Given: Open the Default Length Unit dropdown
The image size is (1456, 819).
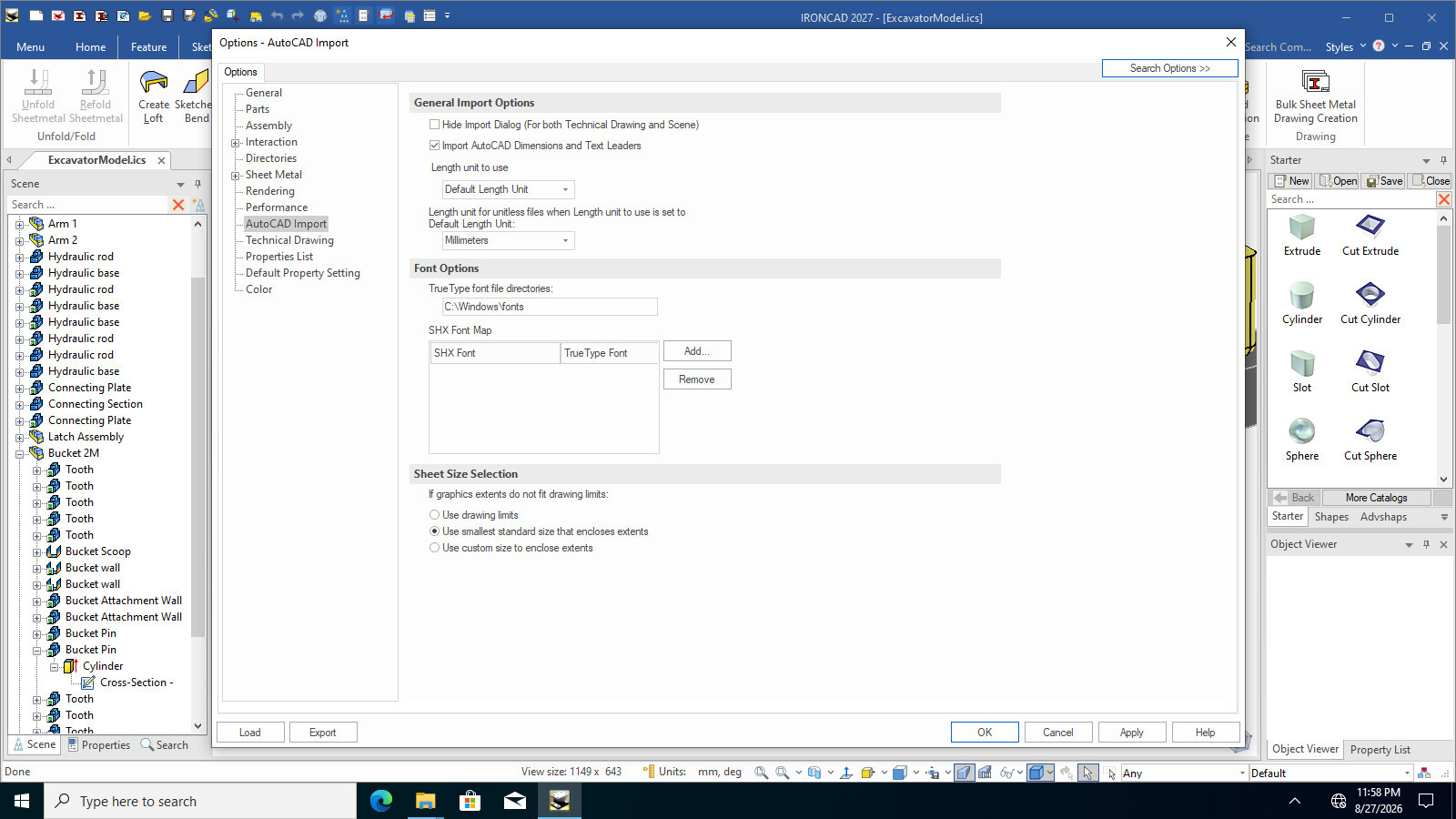Looking at the screenshot, I should tap(508, 189).
